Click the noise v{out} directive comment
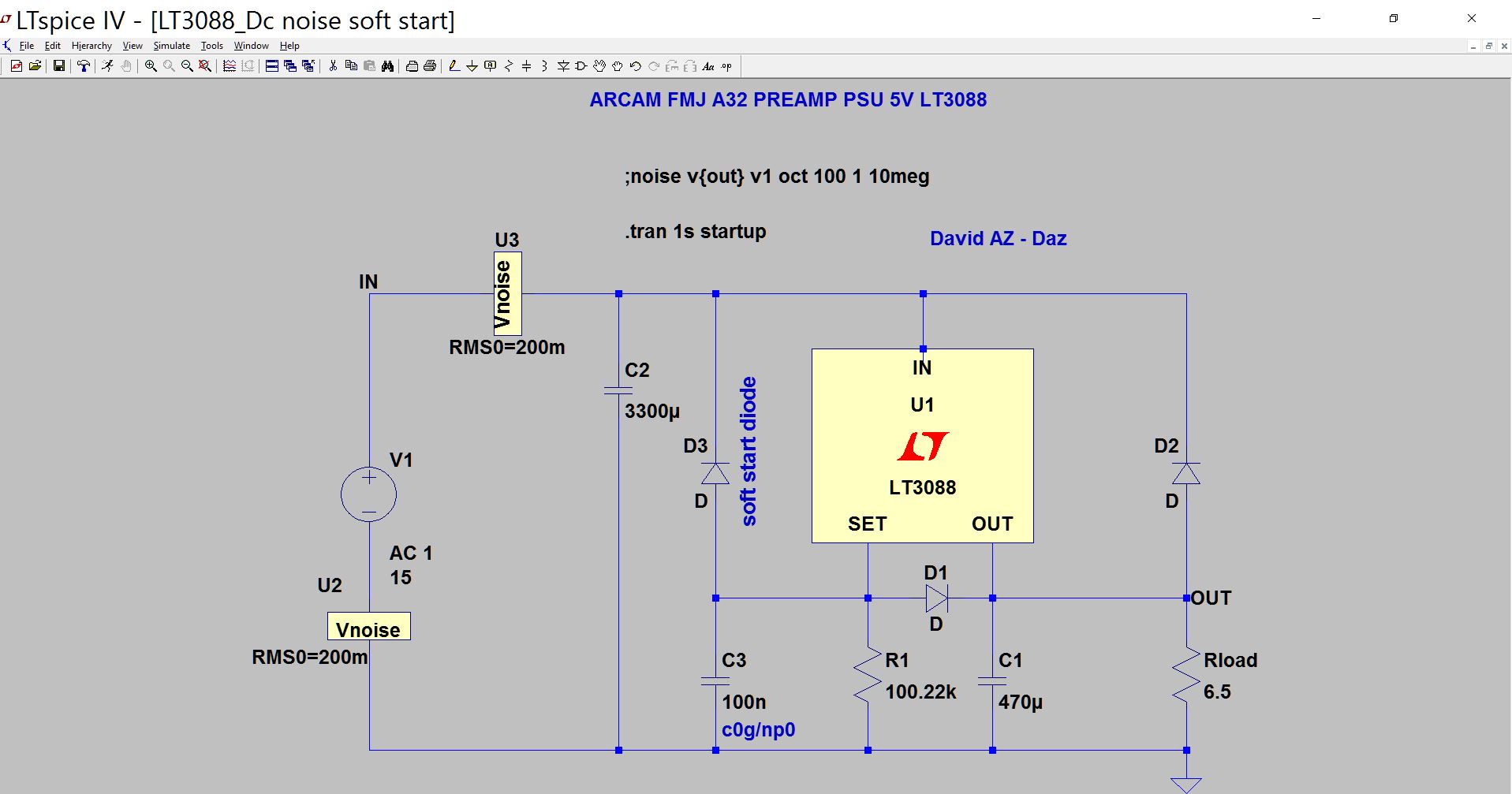The height and width of the screenshot is (794, 1512). tap(777, 177)
